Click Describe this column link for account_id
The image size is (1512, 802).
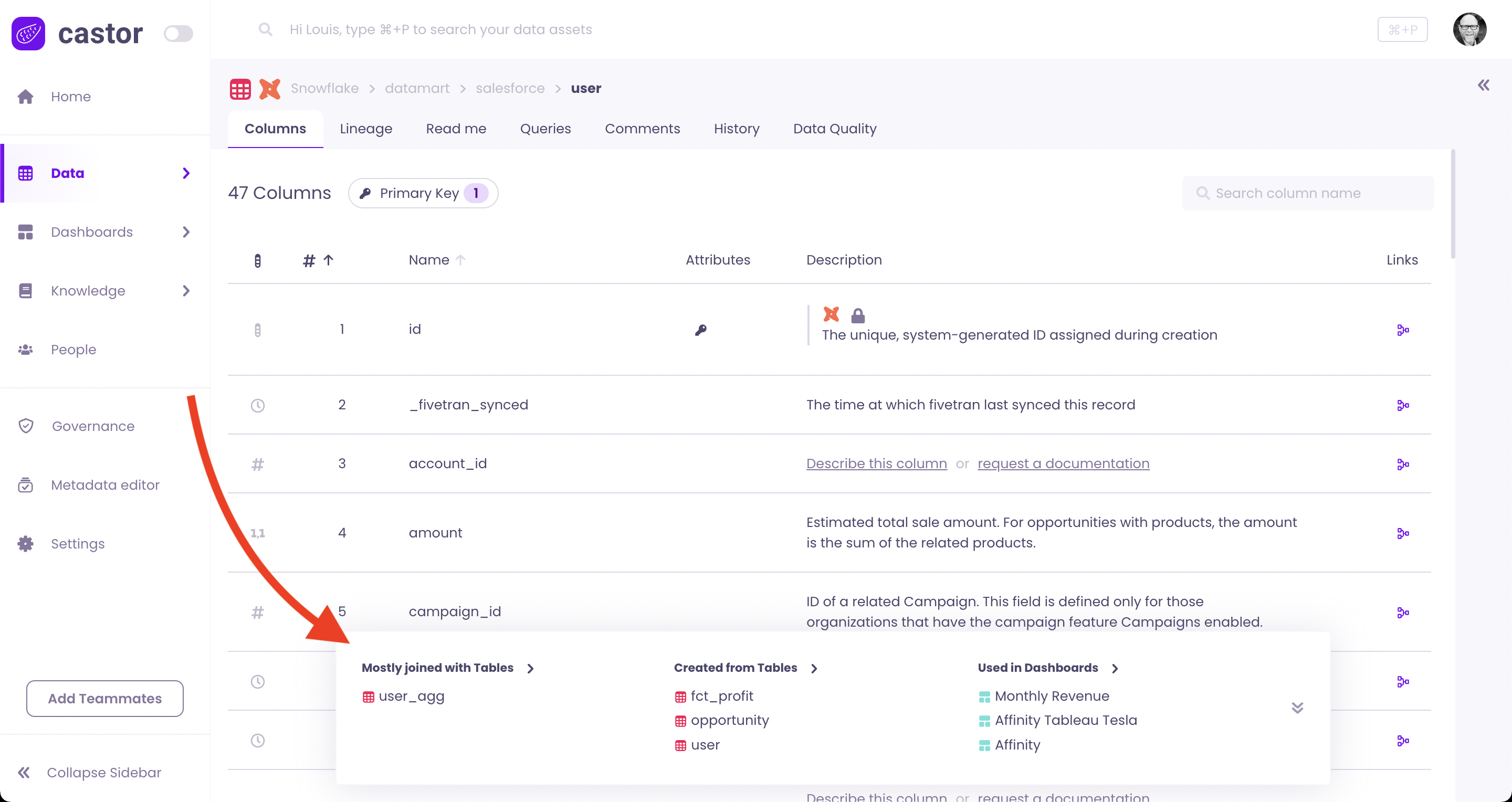pos(876,463)
